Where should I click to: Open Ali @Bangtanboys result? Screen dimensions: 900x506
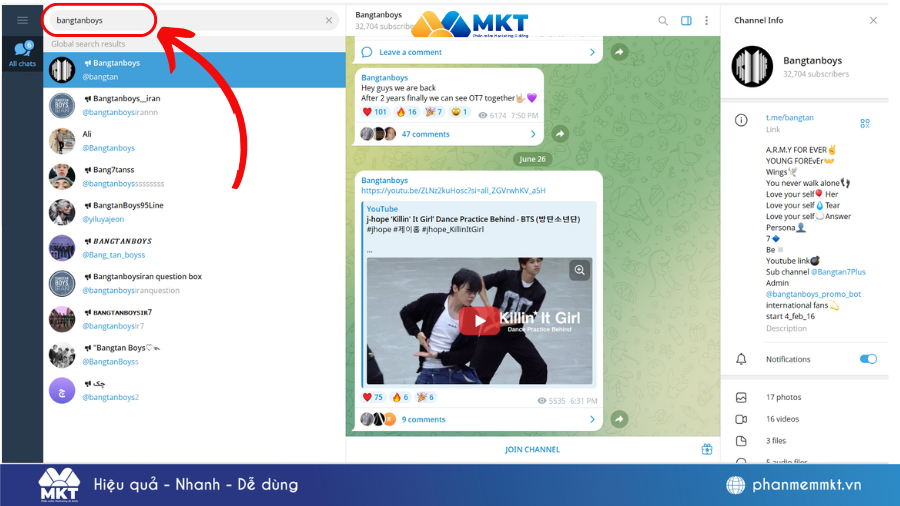(x=195, y=141)
